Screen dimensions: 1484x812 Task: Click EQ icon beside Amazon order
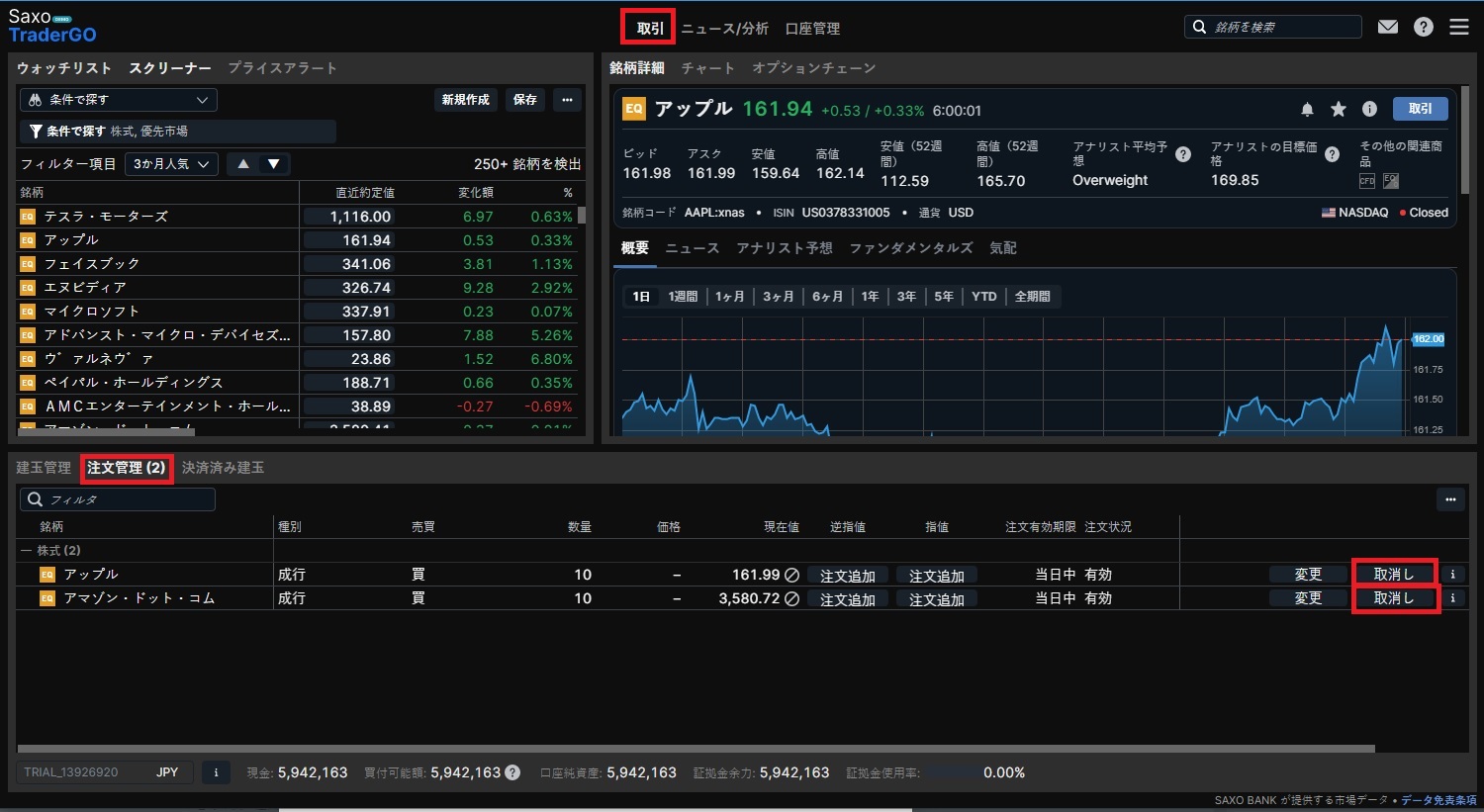pyautogui.click(x=46, y=598)
